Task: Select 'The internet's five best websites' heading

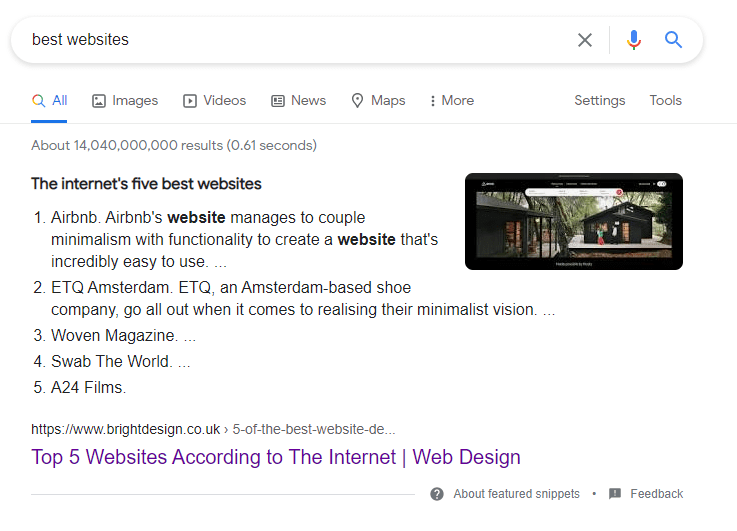Action: 146,184
